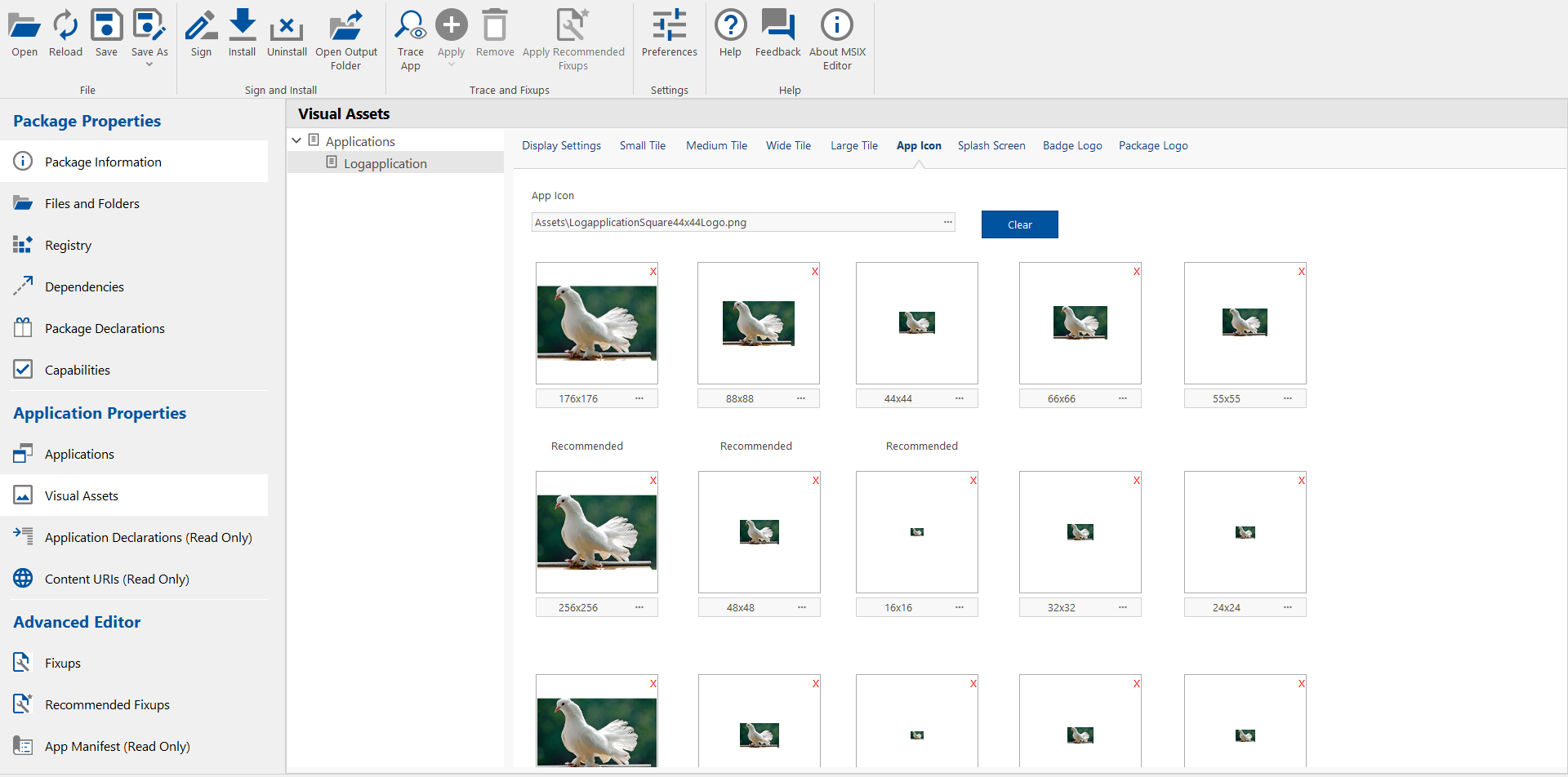Collapse the Applications tree node
This screenshot has width=1568, height=777.
(296, 141)
